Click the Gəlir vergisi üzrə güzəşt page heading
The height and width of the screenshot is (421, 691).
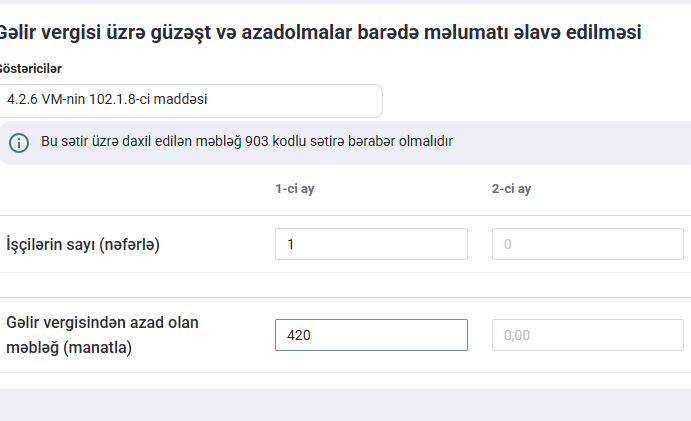[320, 32]
